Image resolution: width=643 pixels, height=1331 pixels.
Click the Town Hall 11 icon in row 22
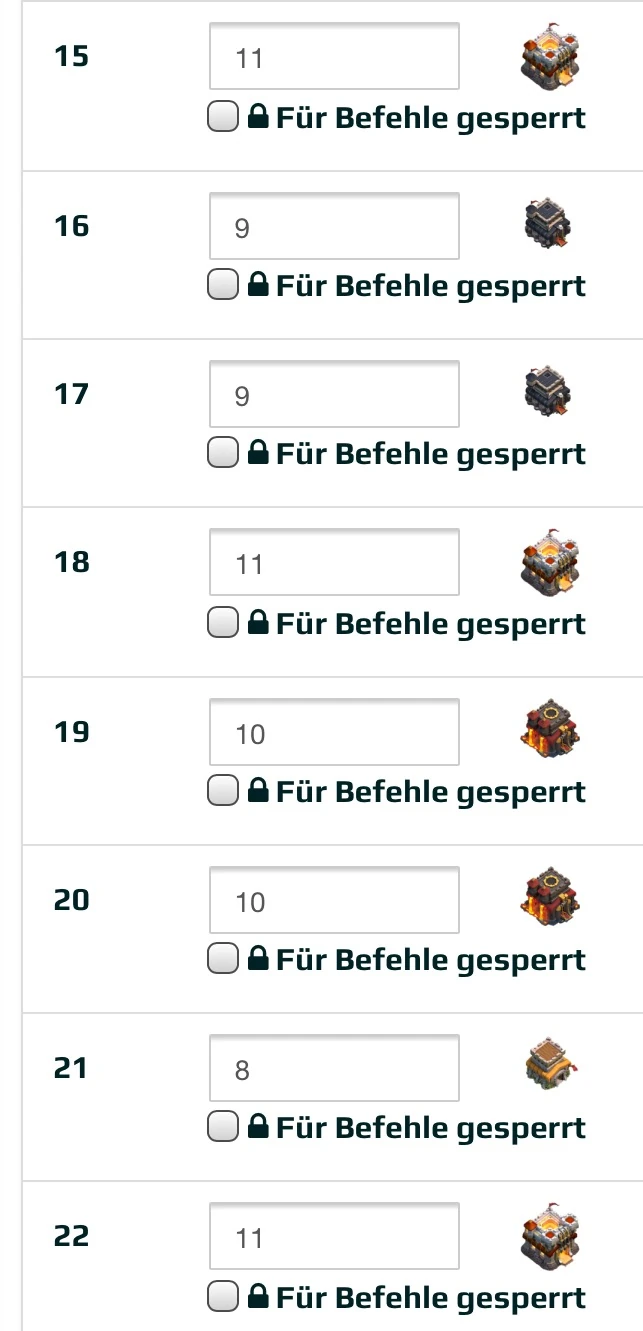tap(549, 1237)
